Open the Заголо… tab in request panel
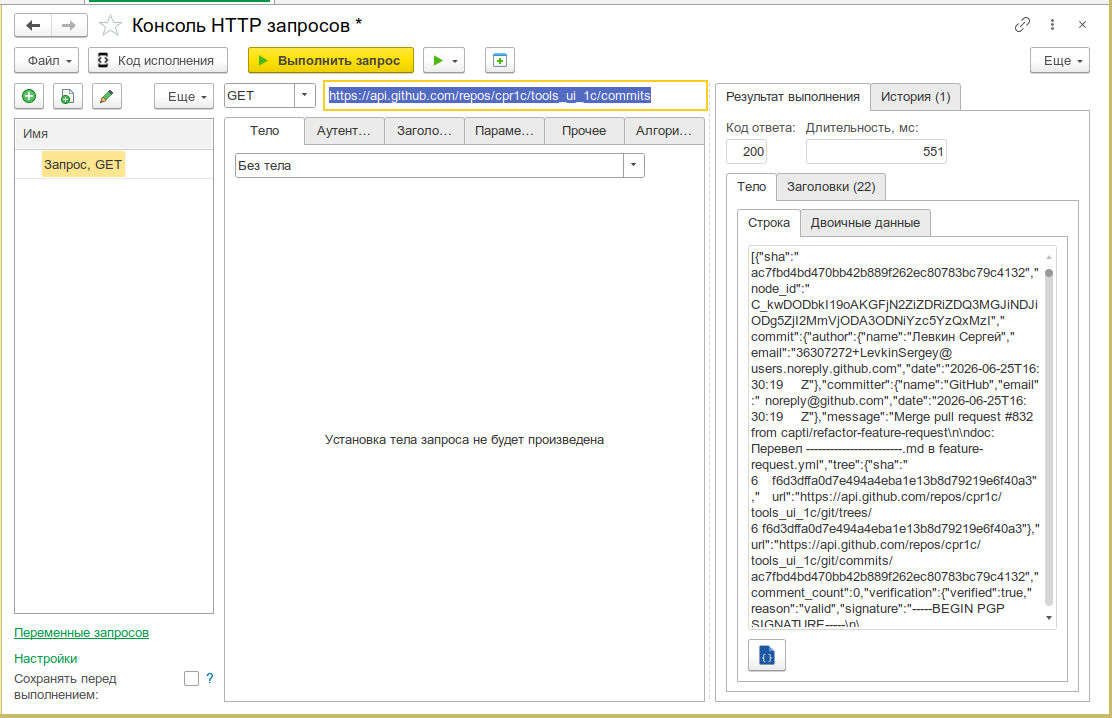The width and height of the screenshot is (1112, 718). [424, 131]
